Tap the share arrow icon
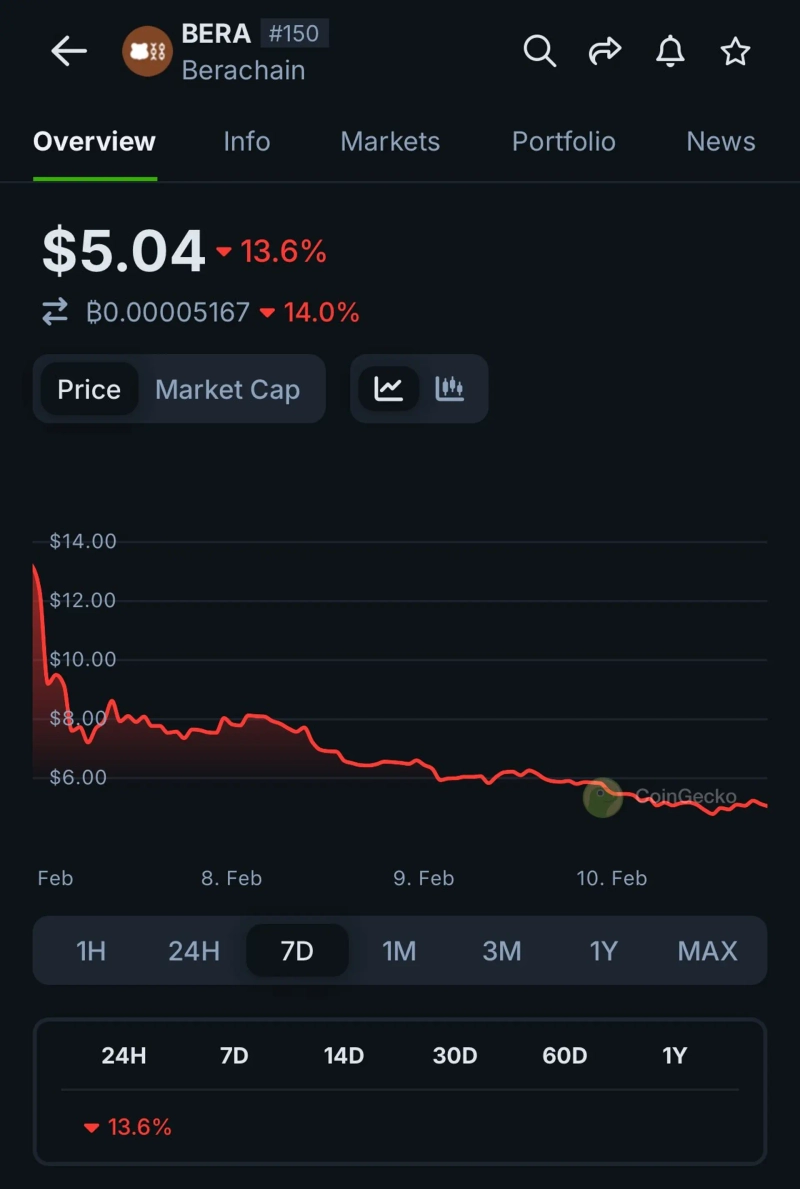 point(604,51)
